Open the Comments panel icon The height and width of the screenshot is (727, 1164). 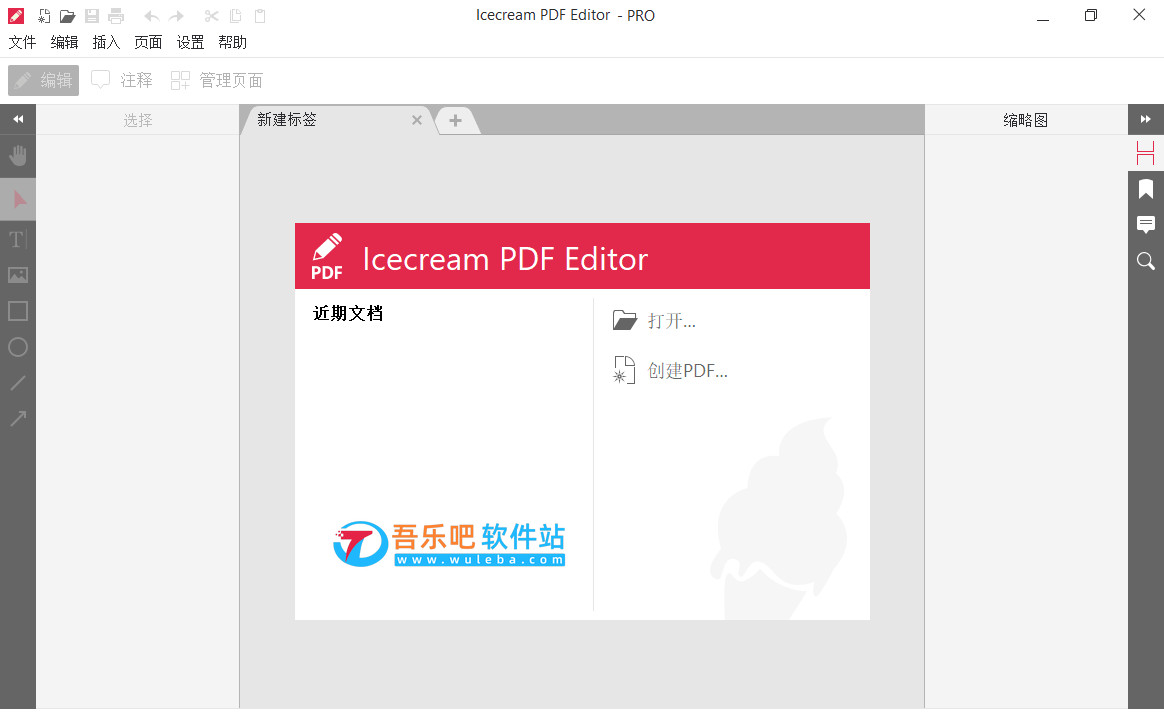1145,224
